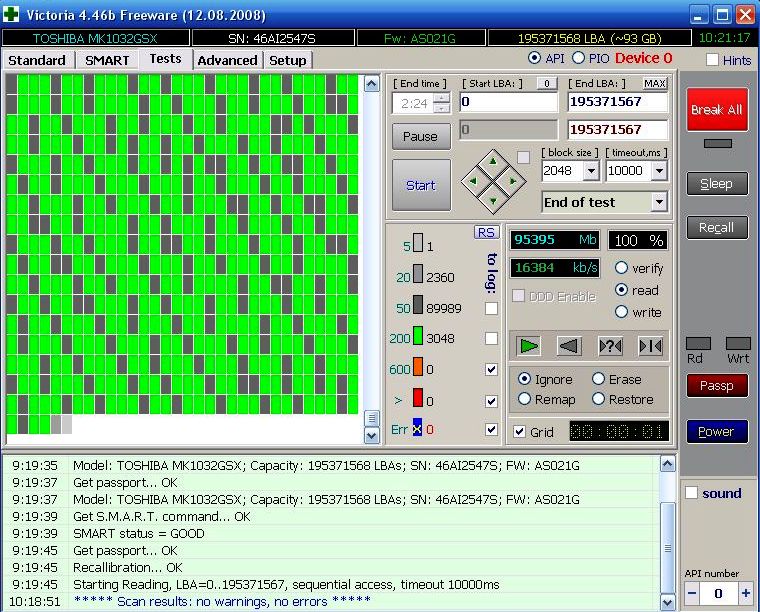Click the MAX end LBA button
Image resolution: width=760 pixels, height=612 pixels.
(655, 83)
